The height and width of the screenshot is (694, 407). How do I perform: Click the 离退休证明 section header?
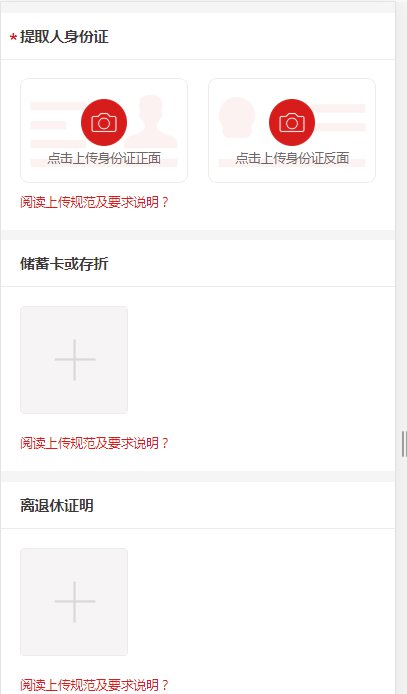[57, 505]
